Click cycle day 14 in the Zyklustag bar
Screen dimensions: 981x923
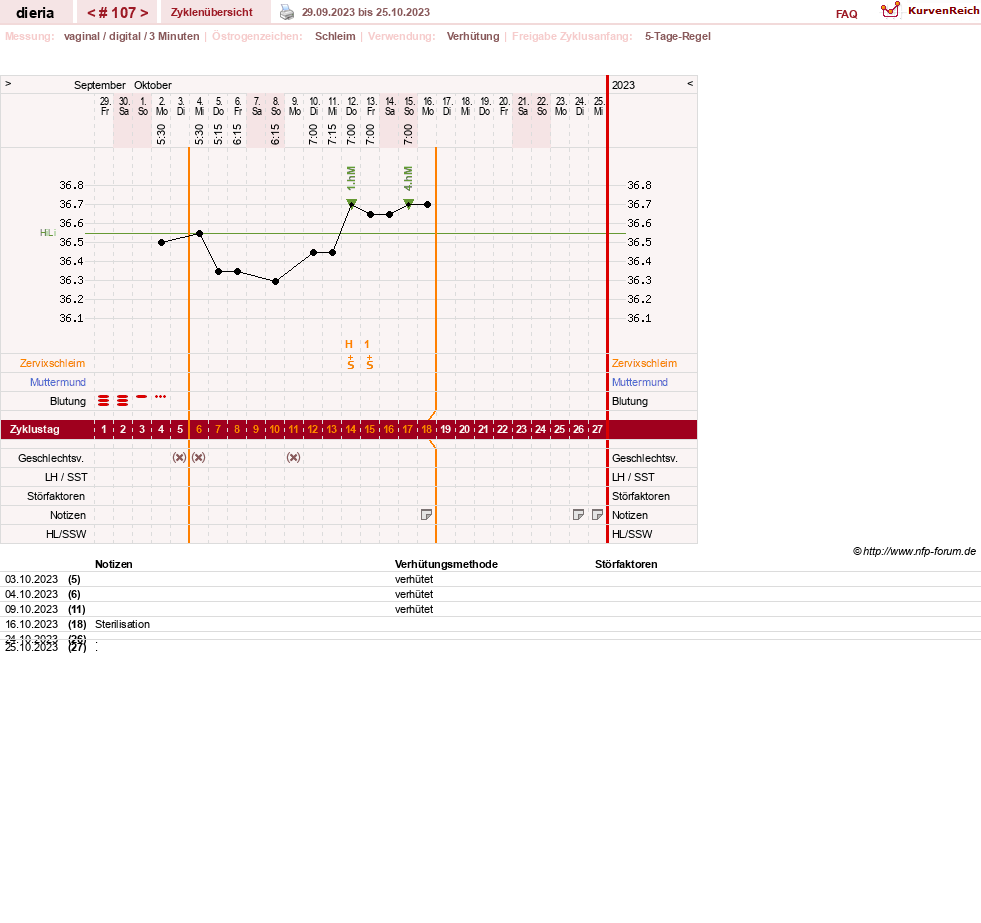coord(351,429)
